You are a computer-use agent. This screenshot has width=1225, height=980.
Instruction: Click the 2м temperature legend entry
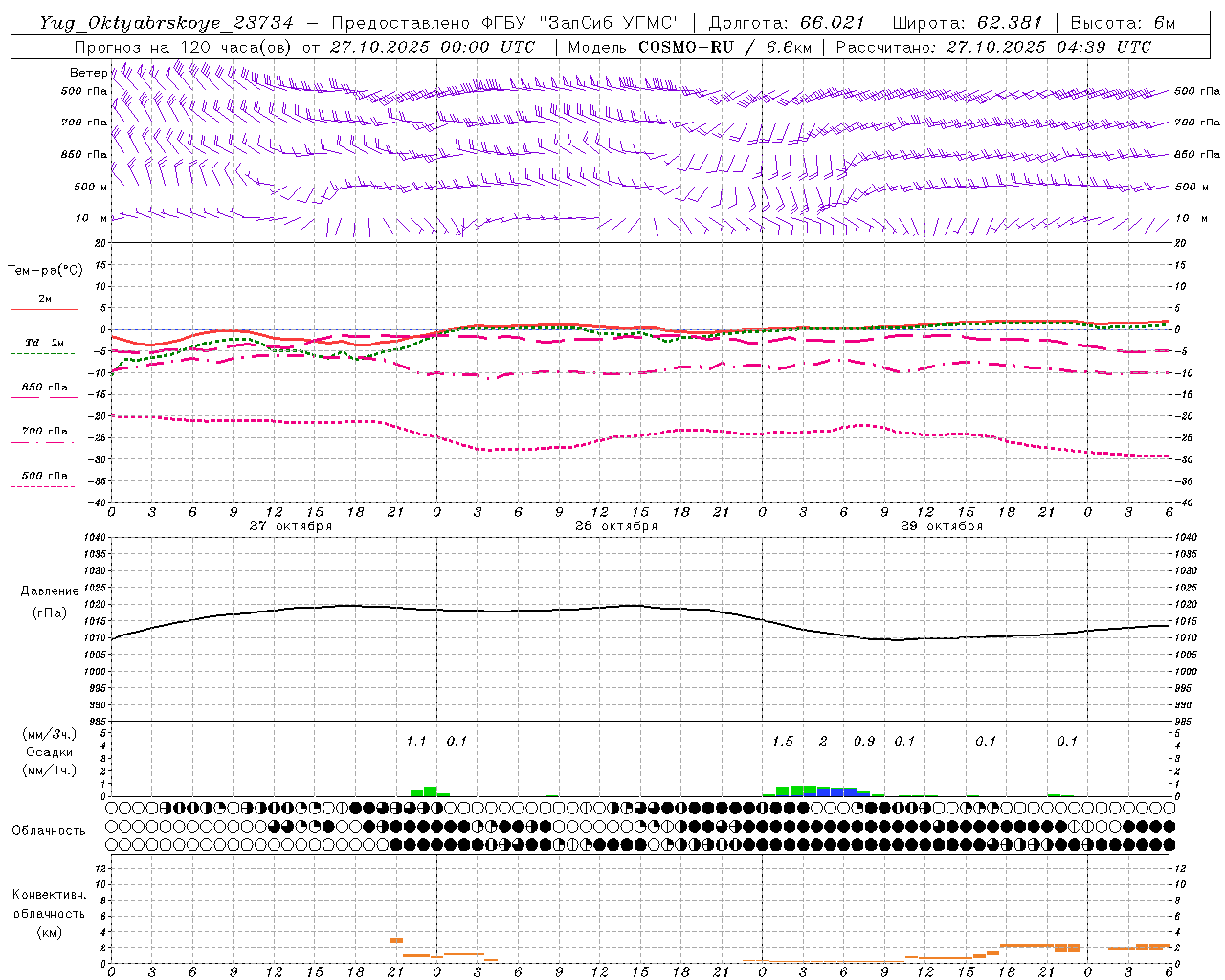point(45,300)
